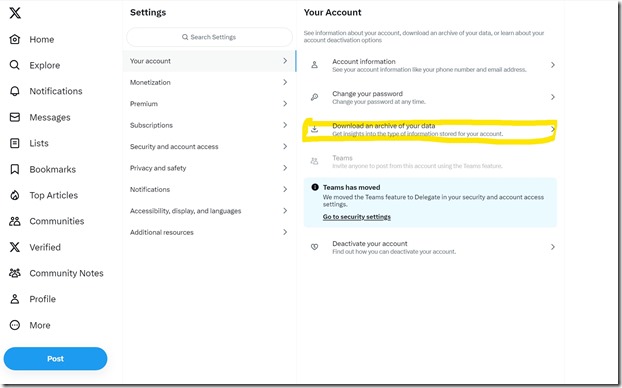Screen dimensions: 622x388
Task: Open More label in sidebar
Action: coord(40,325)
